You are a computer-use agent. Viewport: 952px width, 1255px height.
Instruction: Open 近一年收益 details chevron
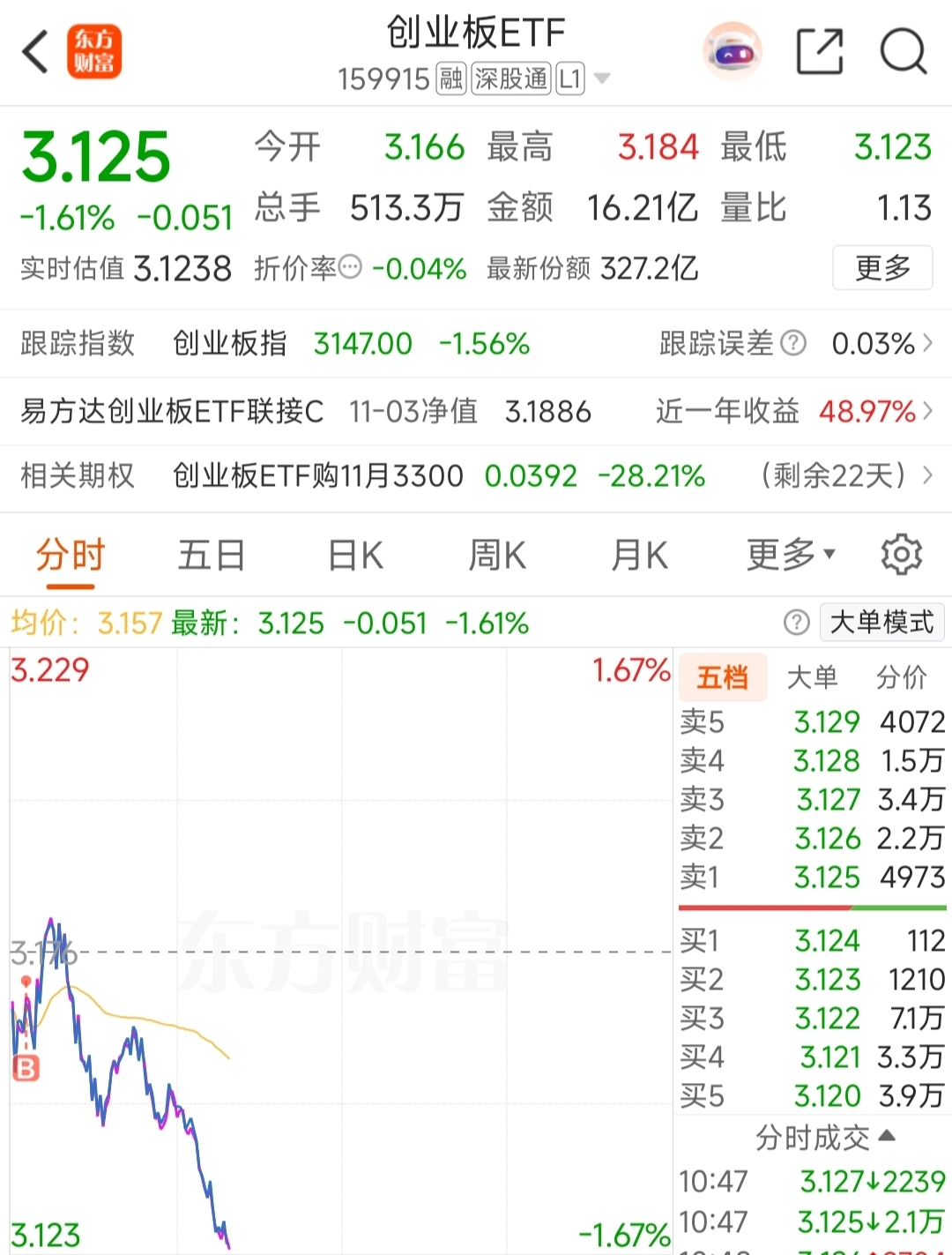point(927,411)
